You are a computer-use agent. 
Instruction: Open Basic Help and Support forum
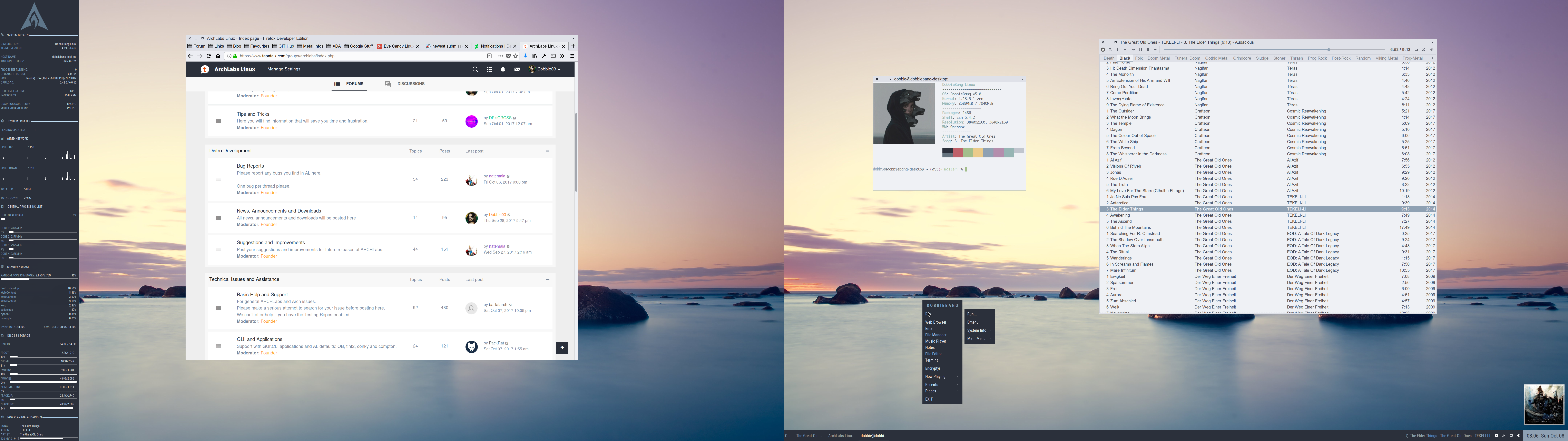(x=262, y=295)
